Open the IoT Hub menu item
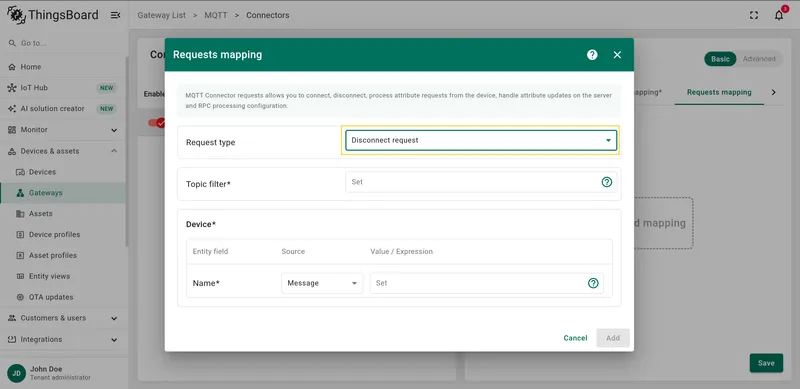The width and height of the screenshot is (800, 389). pyautogui.click(x=63, y=88)
